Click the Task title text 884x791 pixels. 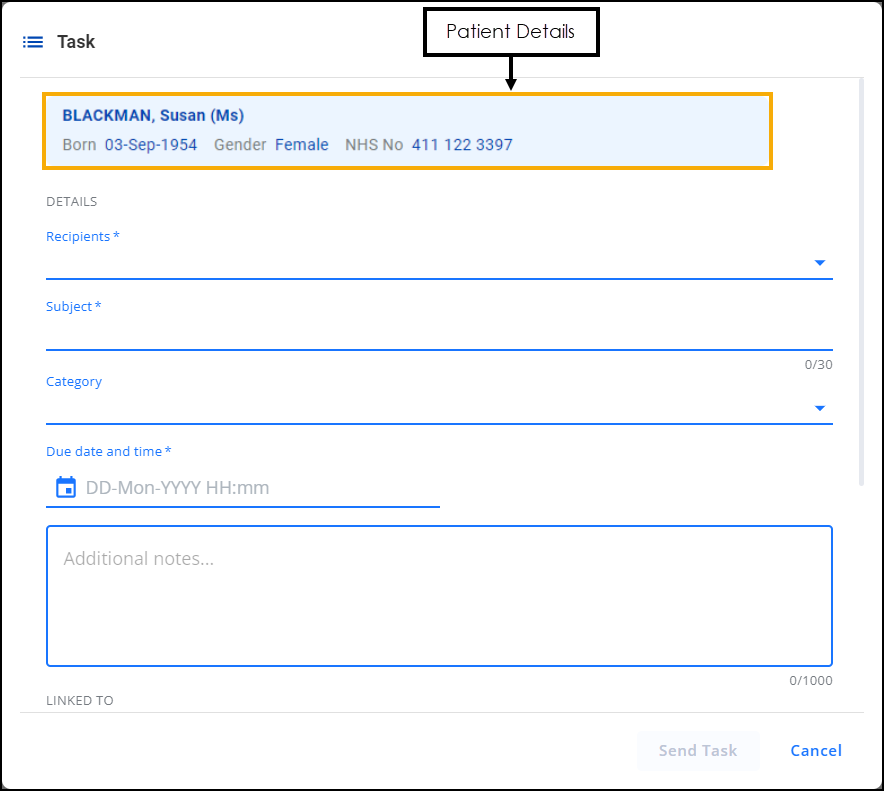76,42
